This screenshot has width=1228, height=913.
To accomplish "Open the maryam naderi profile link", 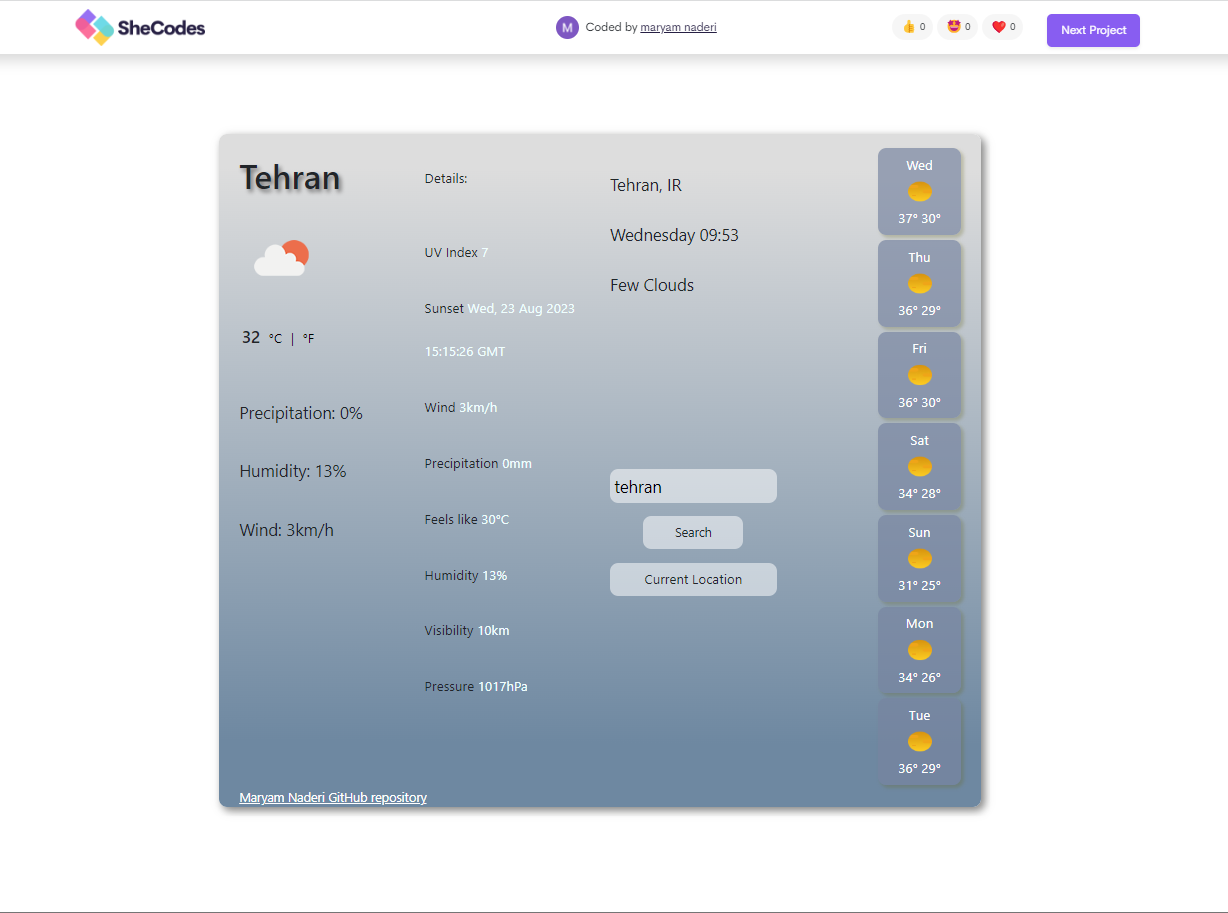I will point(678,27).
